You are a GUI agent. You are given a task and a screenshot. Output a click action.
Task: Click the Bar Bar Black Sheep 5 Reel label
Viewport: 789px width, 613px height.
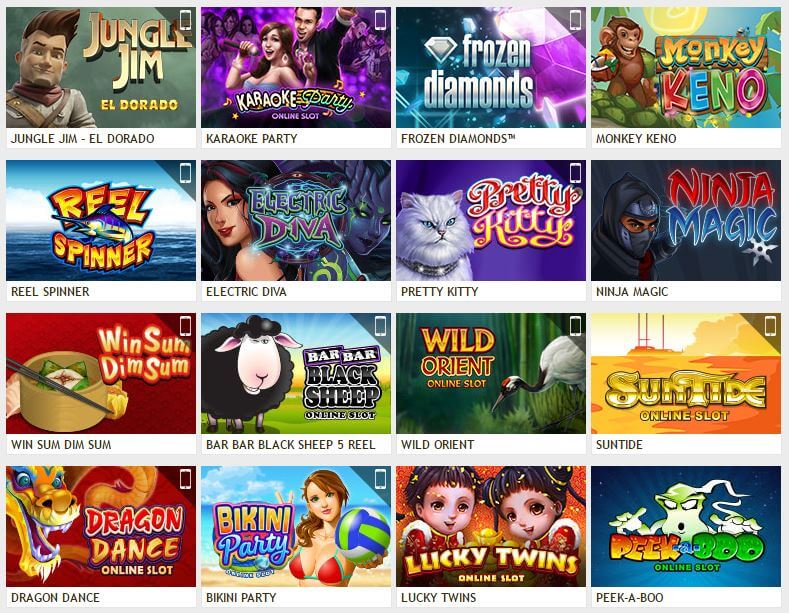click(290, 444)
